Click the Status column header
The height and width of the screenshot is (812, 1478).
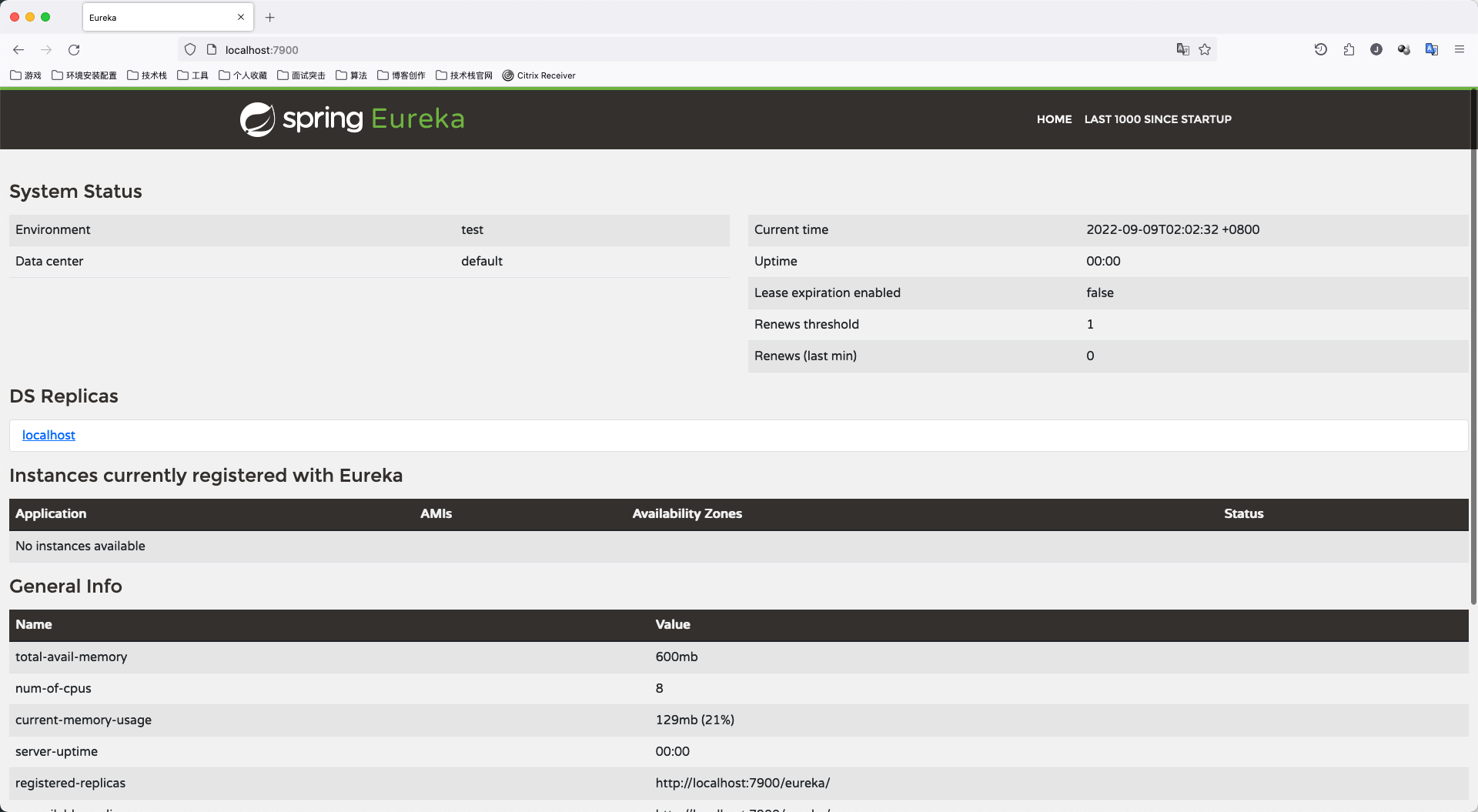(x=1243, y=513)
